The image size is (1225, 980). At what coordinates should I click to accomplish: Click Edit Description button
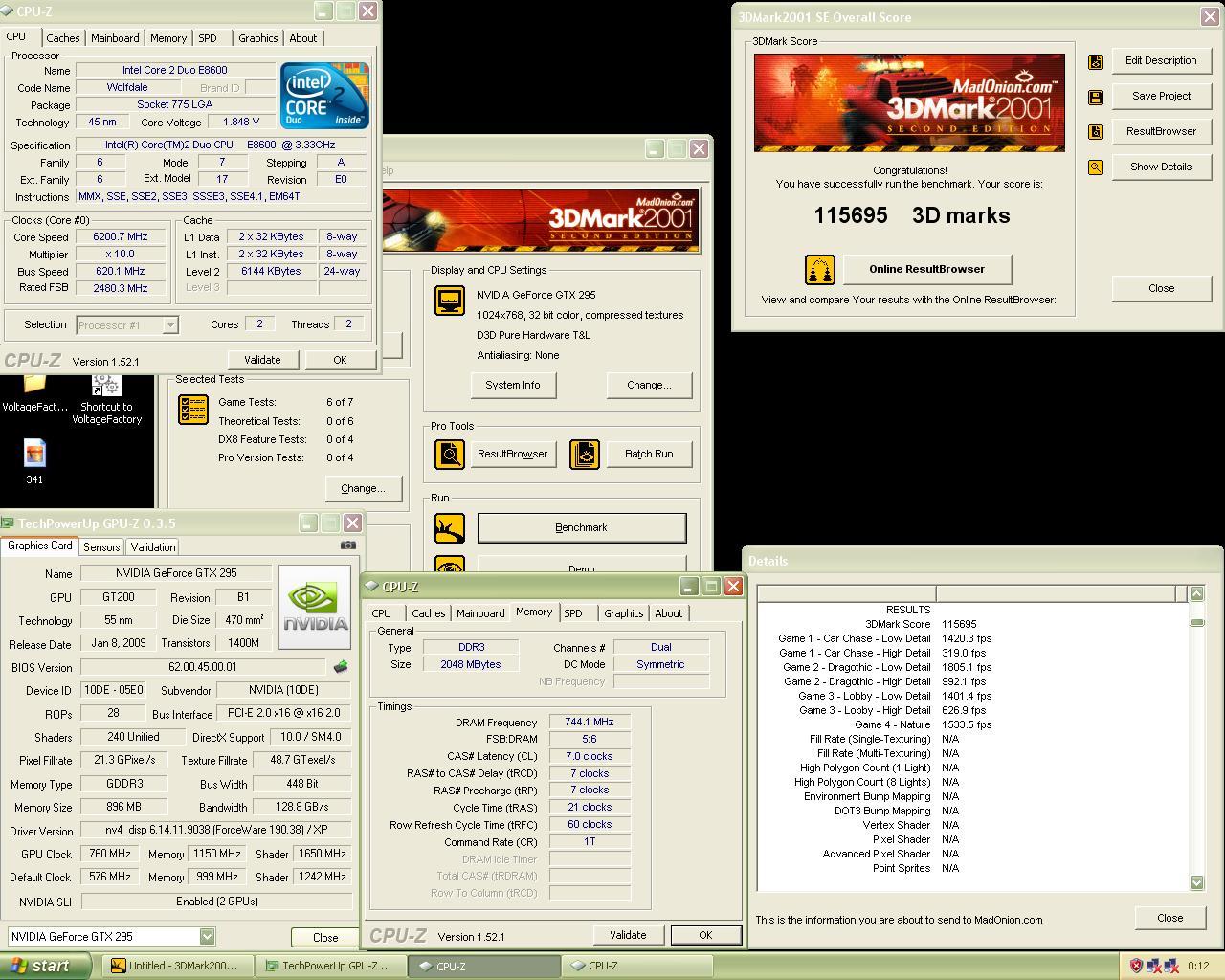(1161, 60)
